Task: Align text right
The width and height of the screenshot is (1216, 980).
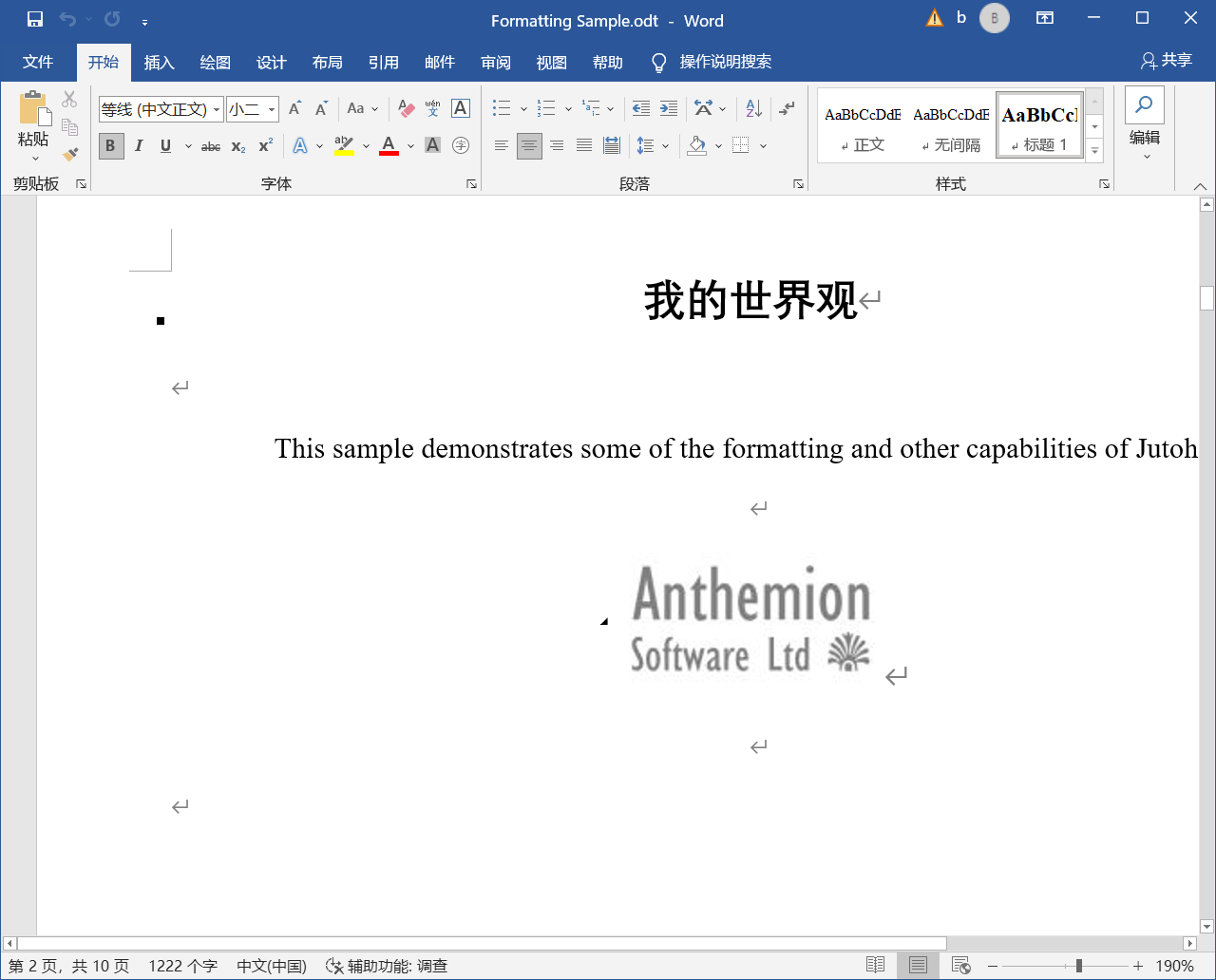Action: pyautogui.click(x=557, y=145)
